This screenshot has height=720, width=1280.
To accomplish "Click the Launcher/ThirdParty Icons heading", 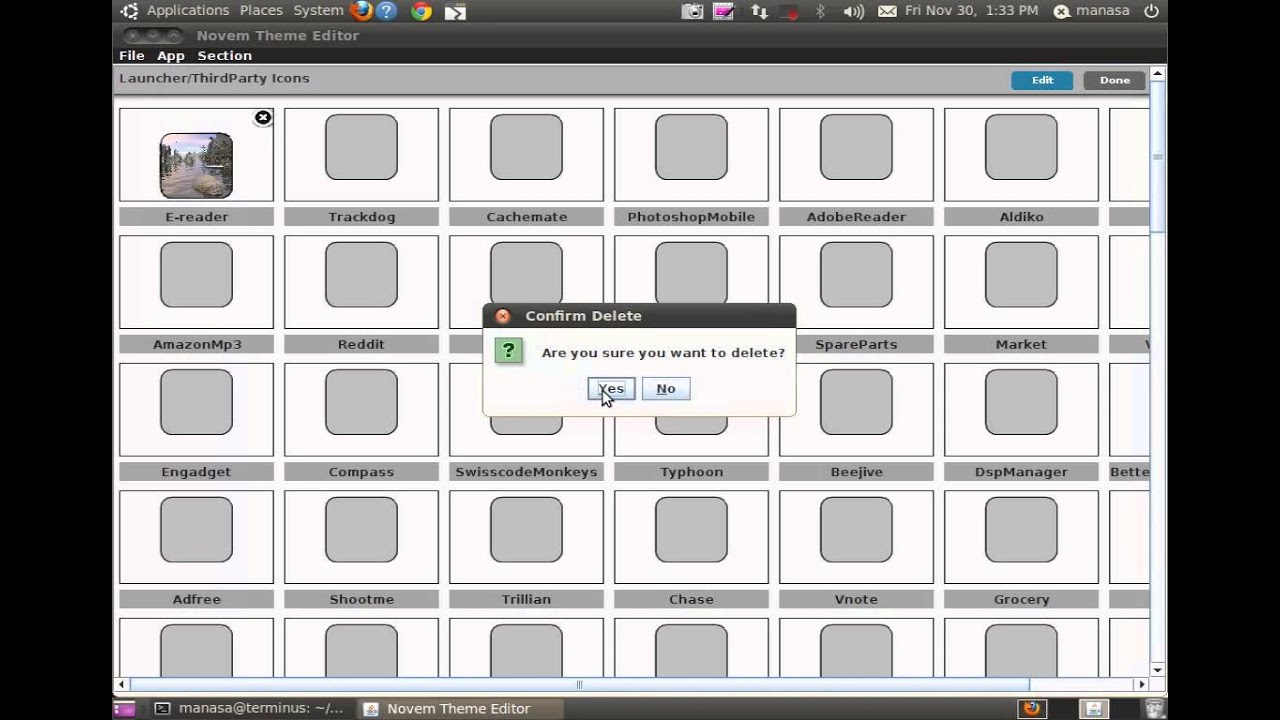I will coord(214,78).
